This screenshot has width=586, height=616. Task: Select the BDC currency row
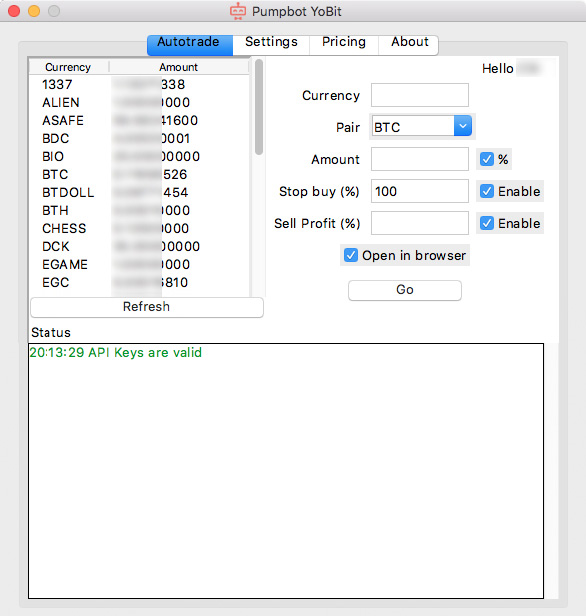[x=139, y=139]
